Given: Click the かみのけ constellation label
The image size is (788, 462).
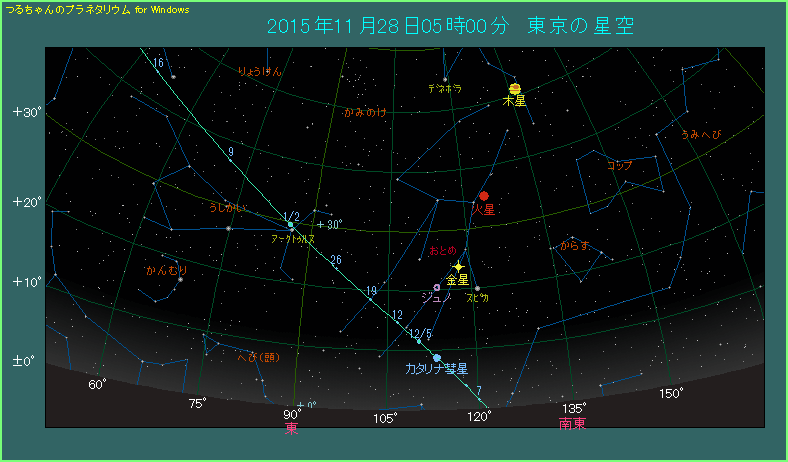Looking at the screenshot, I should click(x=365, y=112).
